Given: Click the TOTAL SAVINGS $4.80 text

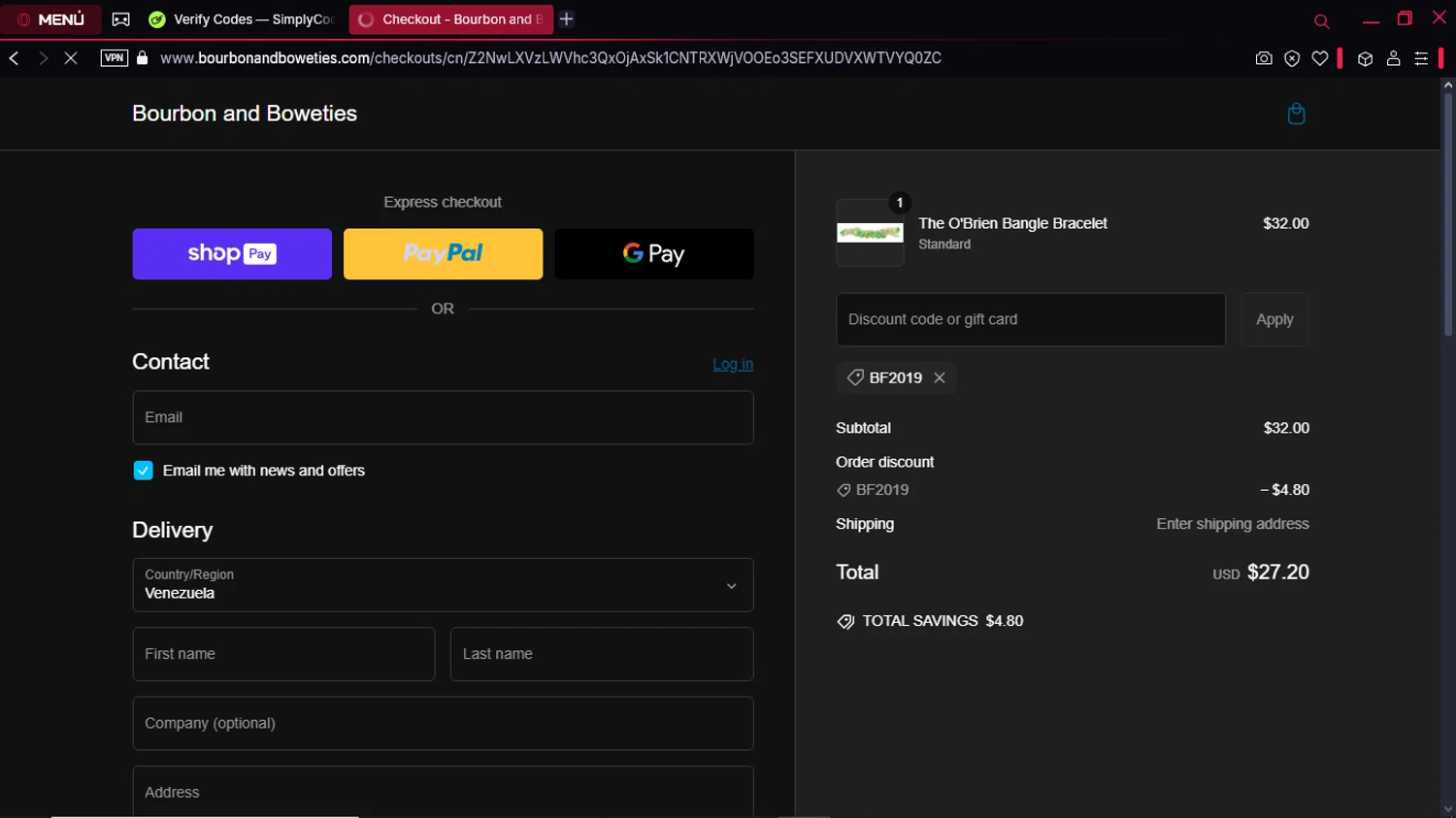Looking at the screenshot, I should [943, 621].
